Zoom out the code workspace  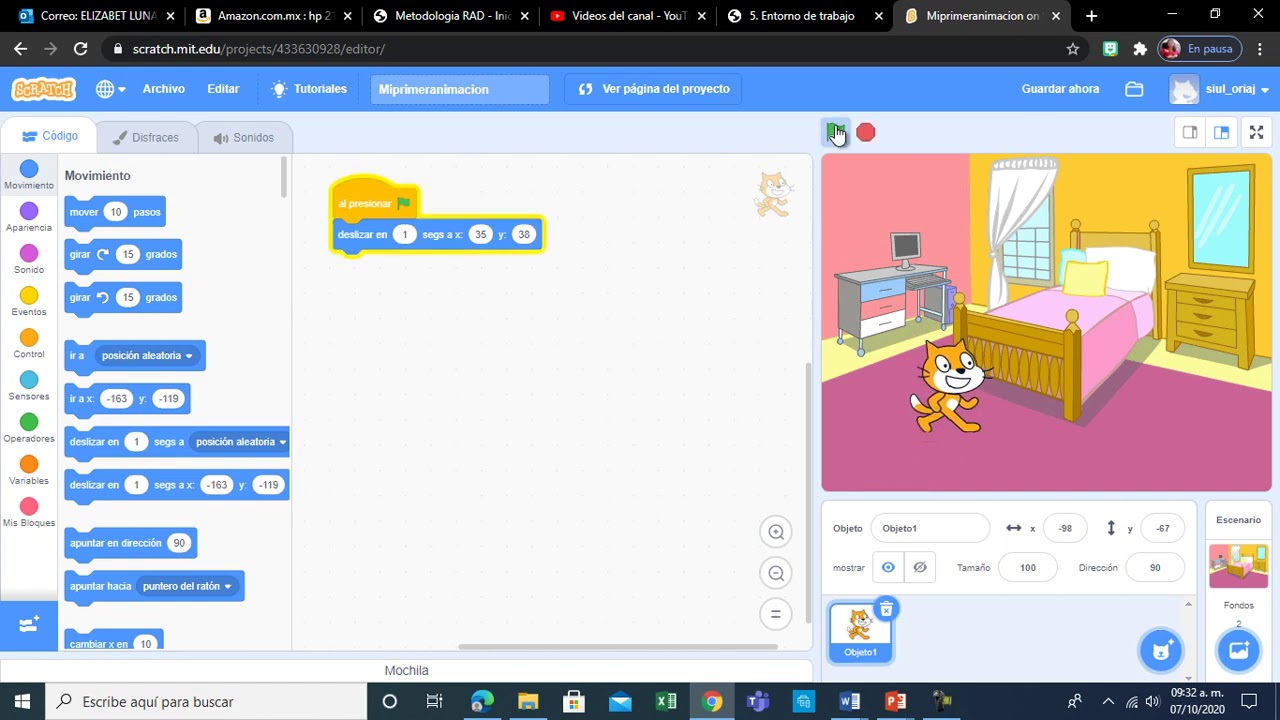(776, 573)
